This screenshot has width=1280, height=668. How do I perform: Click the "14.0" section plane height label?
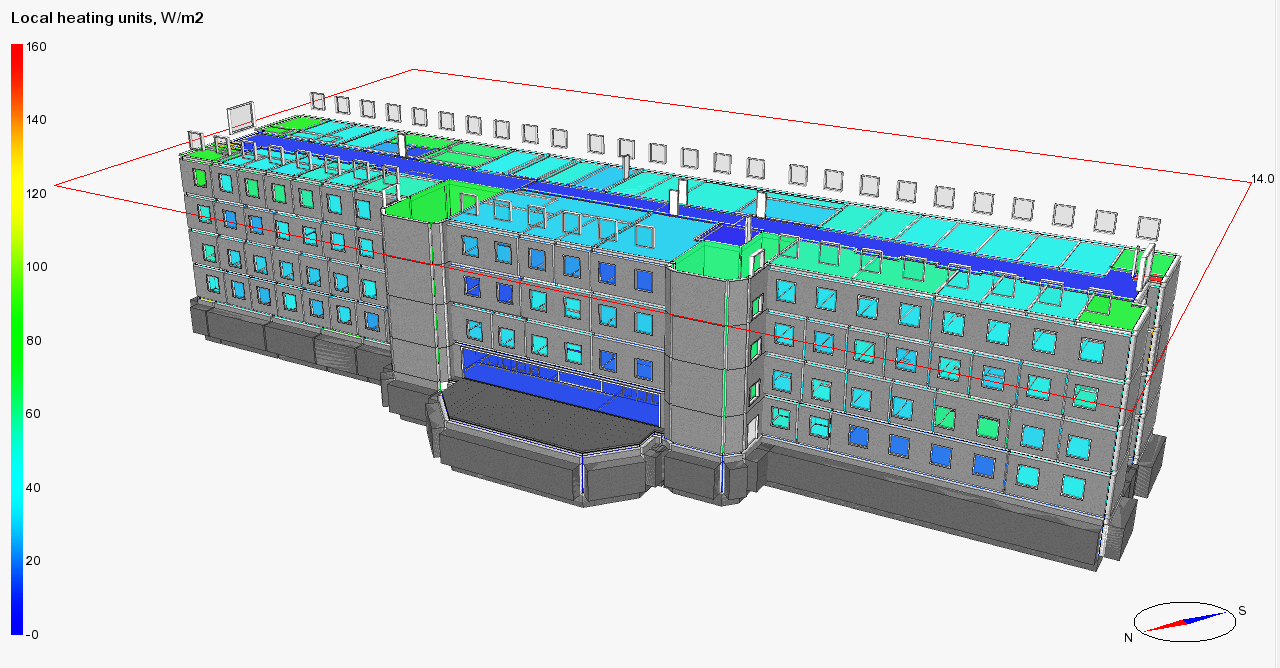click(x=1262, y=179)
